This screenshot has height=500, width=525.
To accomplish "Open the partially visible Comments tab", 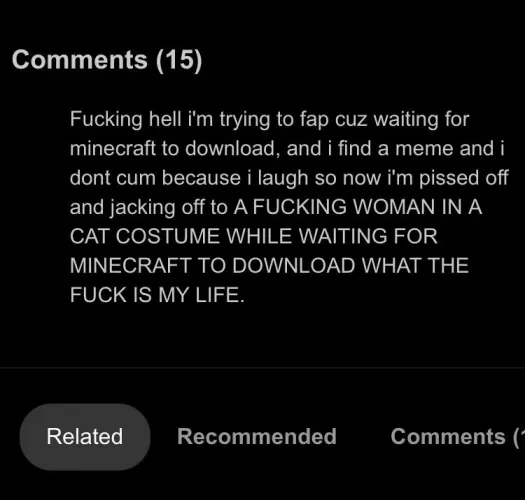I will pyautogui.click(x=457, y=437).
